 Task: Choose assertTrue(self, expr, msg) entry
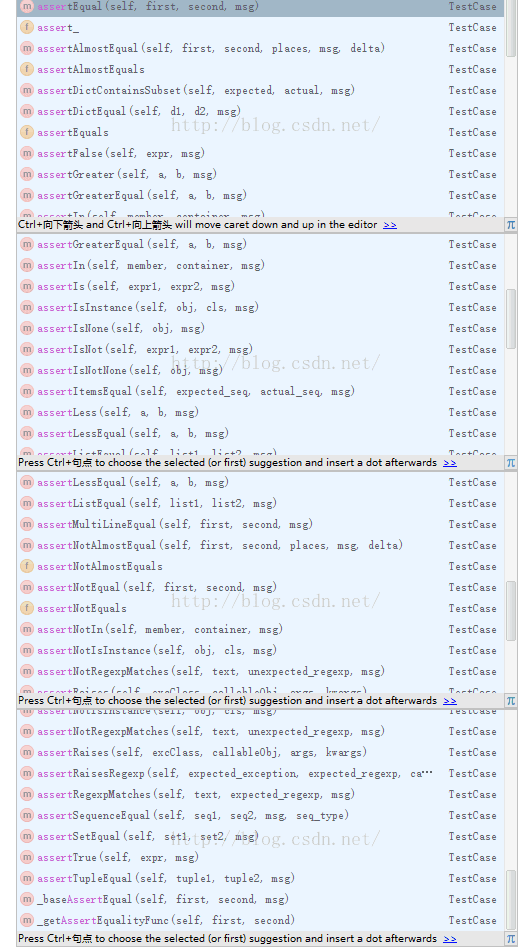coord(261,857)
